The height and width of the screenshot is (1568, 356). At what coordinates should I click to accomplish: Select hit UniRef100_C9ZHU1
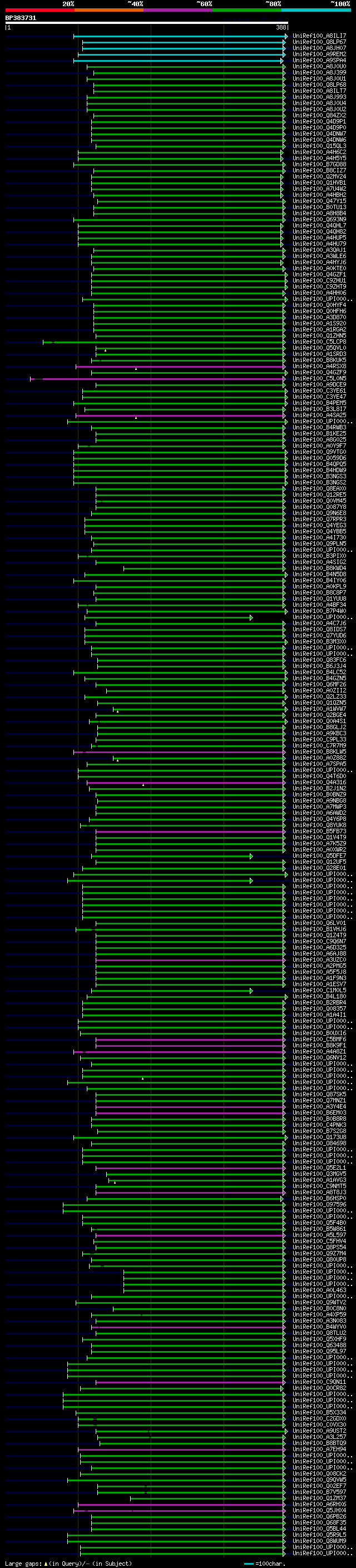click(319, 280)
